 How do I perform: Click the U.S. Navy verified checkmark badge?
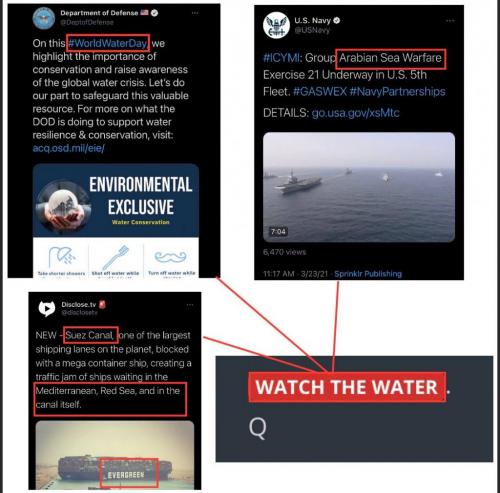[337, 20]
